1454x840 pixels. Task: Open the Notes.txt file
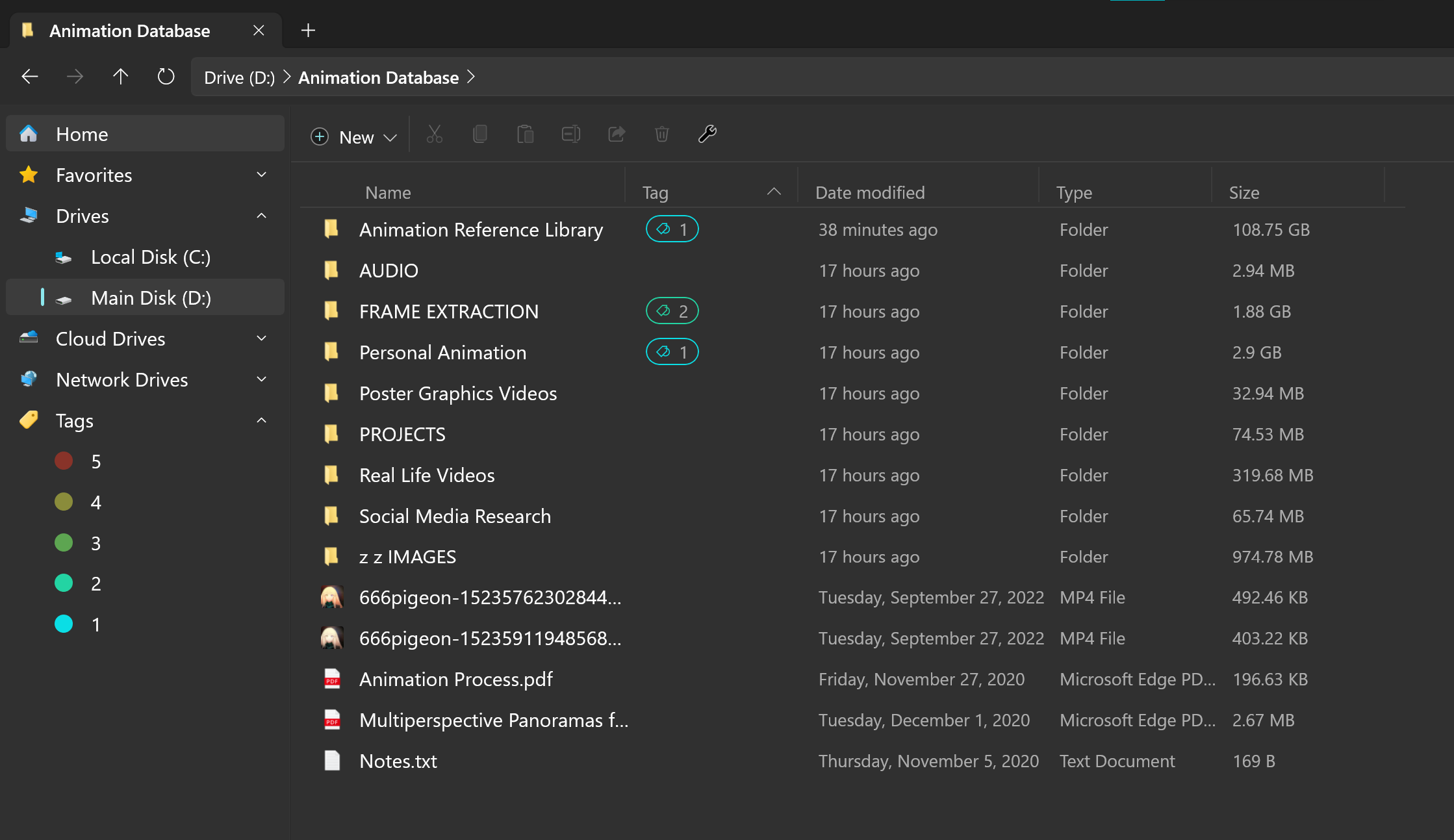coord(398,761)
